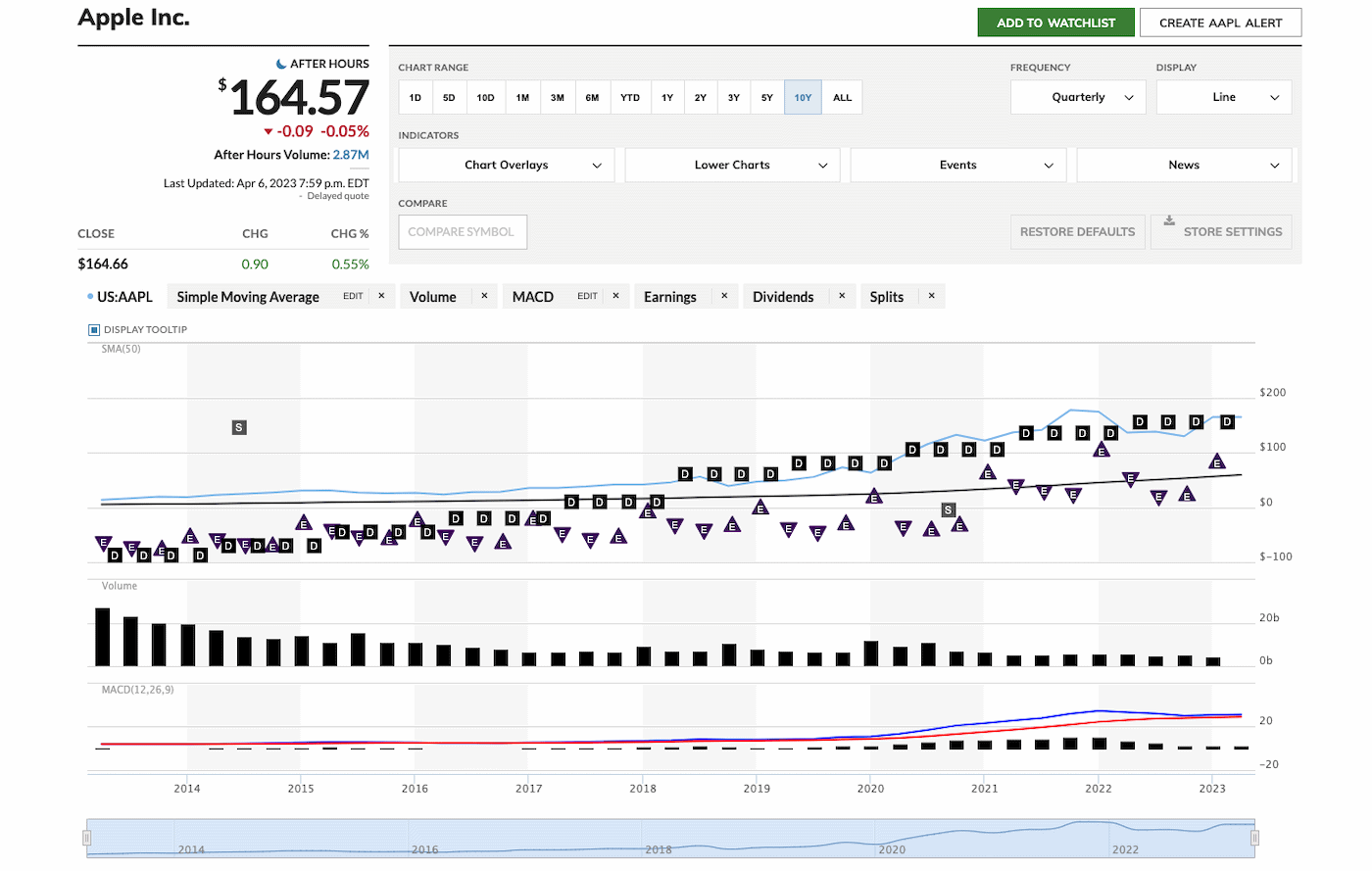Click the store settings download icon

1169,221
